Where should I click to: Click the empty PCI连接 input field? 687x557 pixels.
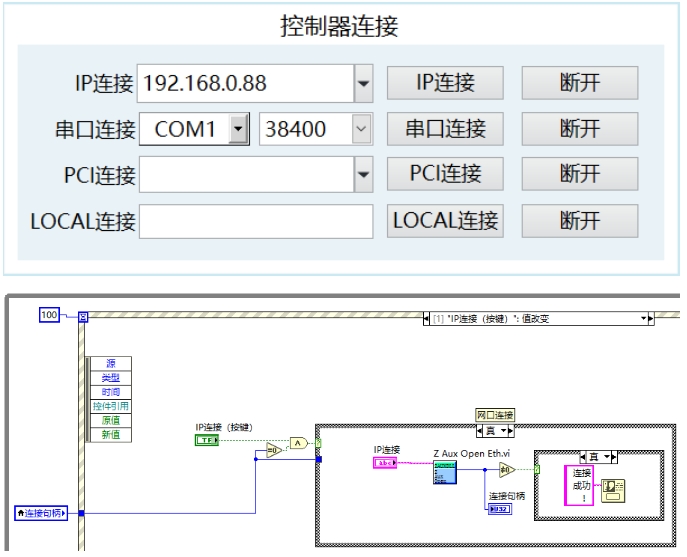[247, 174]
